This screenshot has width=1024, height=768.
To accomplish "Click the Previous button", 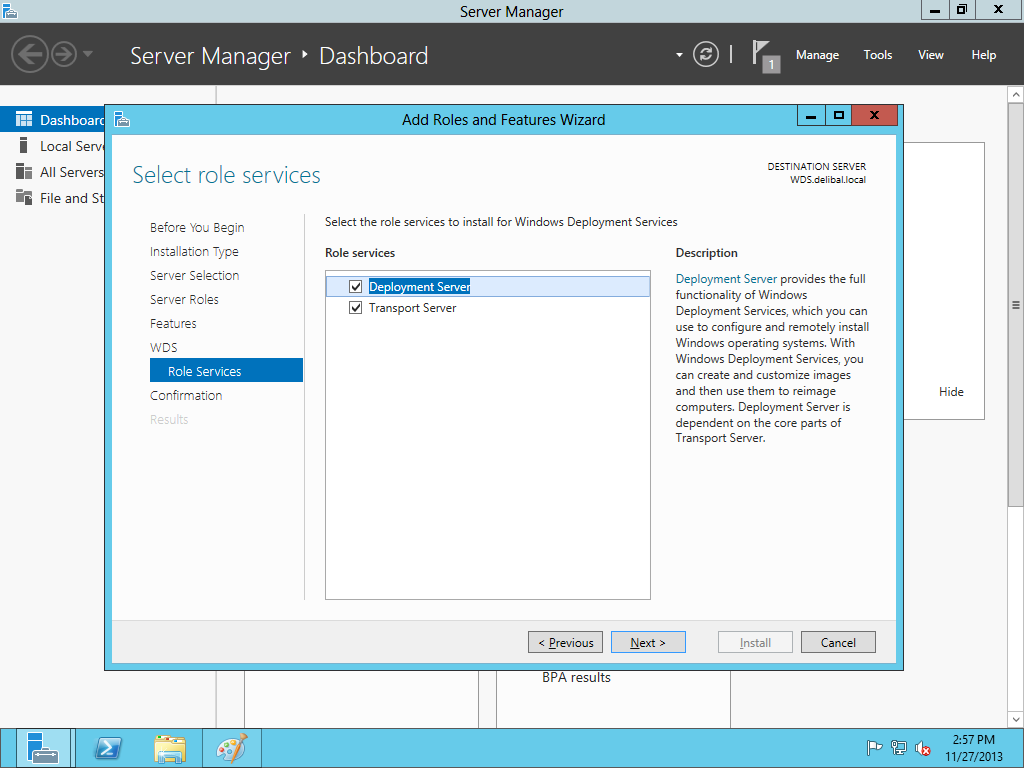I will [565, 643].
